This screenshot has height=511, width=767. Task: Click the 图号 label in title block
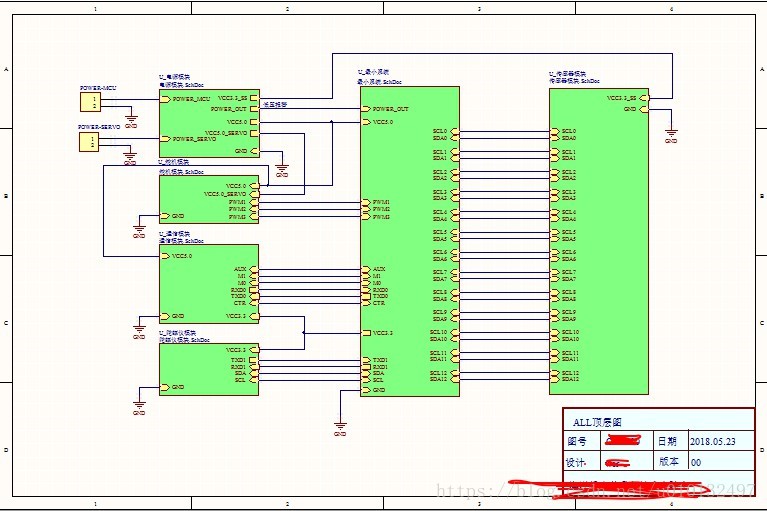coord(577,441)
